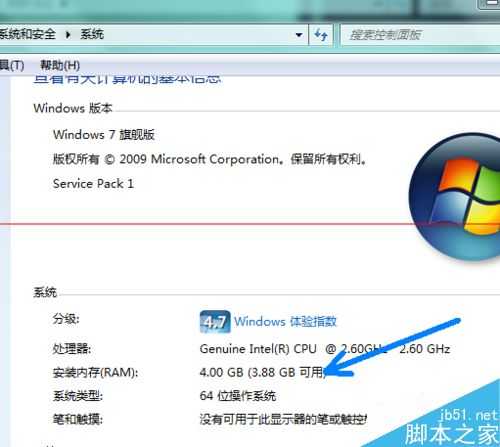Click the processor info text line

325,349
